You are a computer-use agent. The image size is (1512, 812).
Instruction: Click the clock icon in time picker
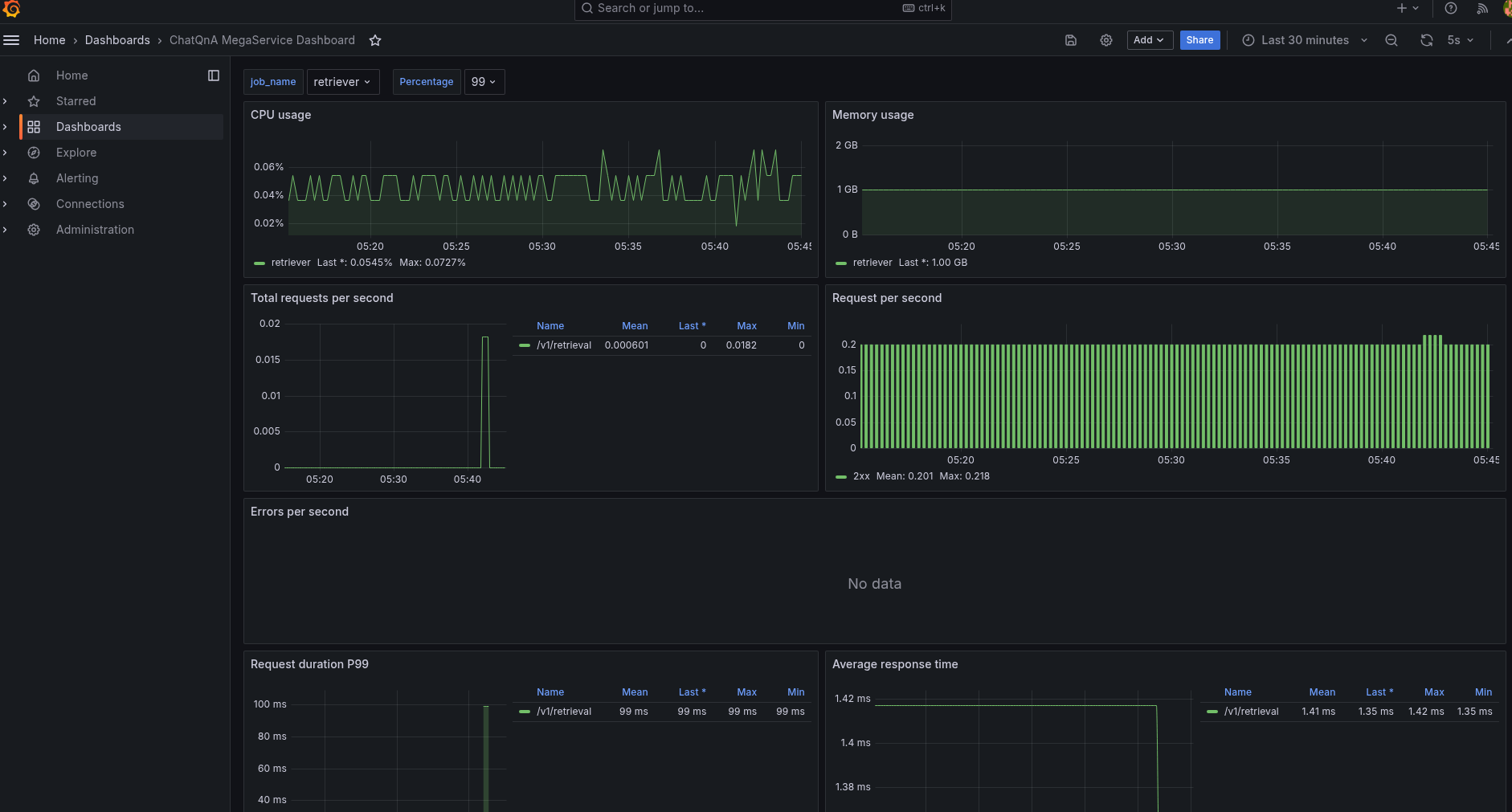point(1248,40)
